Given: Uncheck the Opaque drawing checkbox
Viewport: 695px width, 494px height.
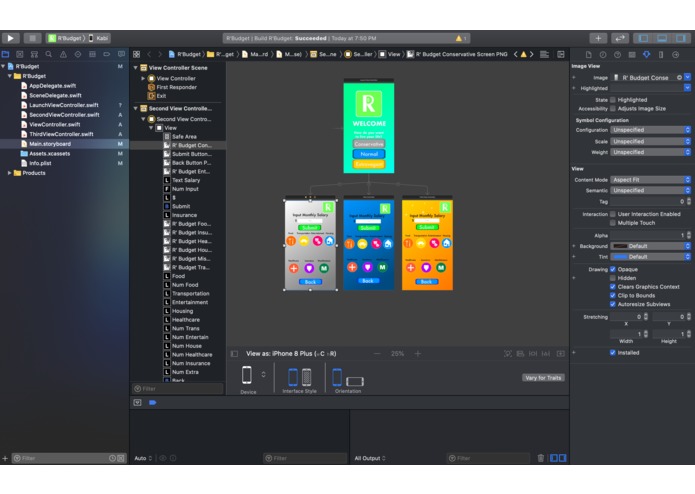Looking at the screenshot, I should tap(613, 269).
